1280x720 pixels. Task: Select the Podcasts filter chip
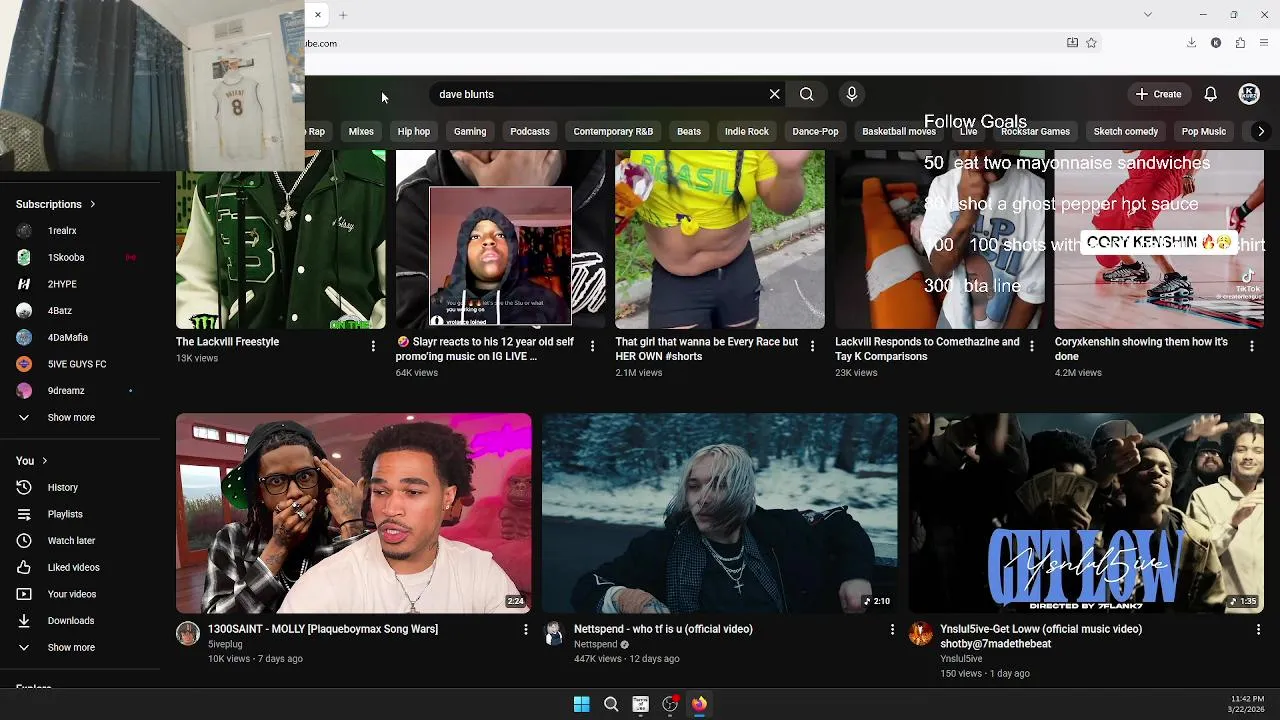[x=530, y=131]
